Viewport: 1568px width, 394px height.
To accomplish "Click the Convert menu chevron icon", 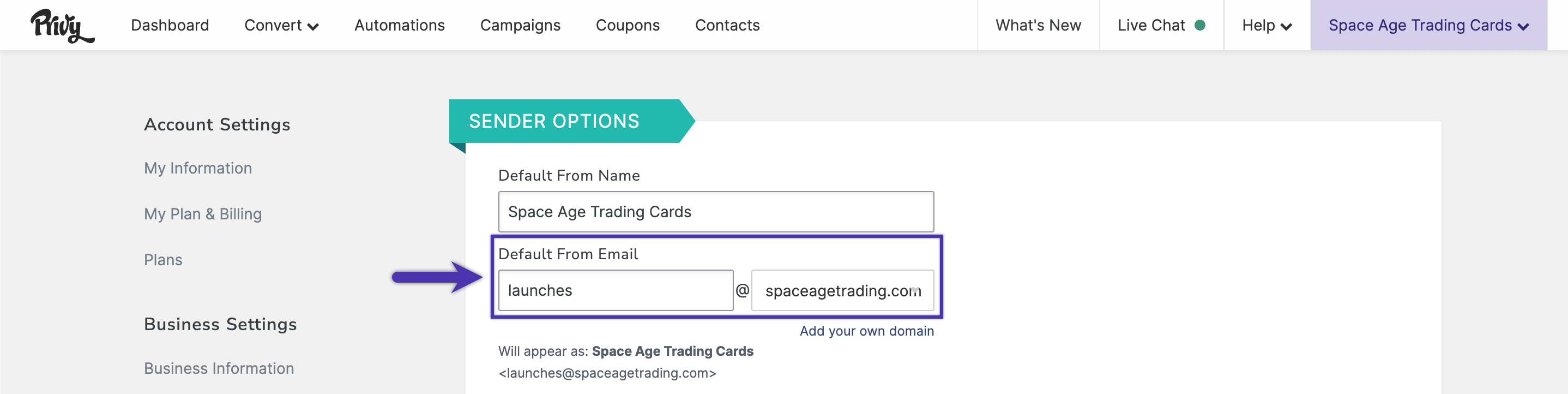I will 313,27.
